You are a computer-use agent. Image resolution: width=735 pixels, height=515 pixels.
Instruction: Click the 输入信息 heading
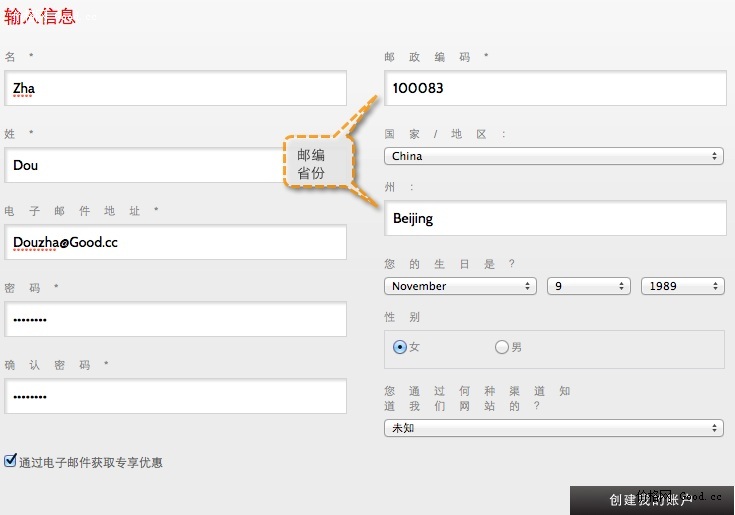40,15
